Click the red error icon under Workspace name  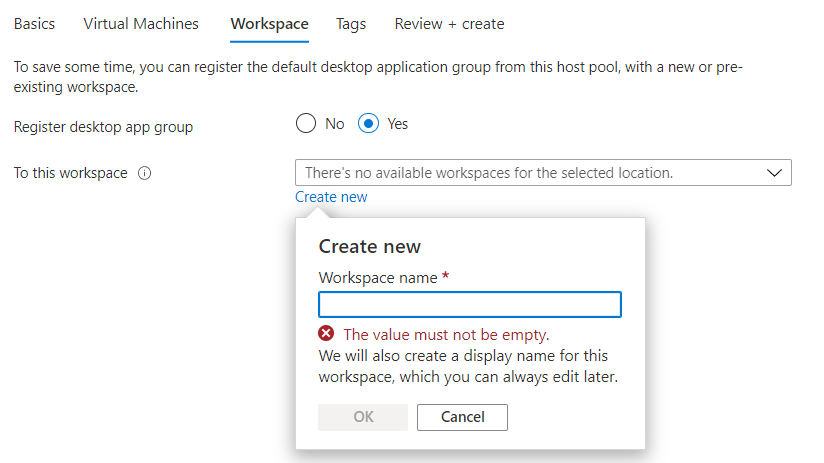(x=326, y=334)
